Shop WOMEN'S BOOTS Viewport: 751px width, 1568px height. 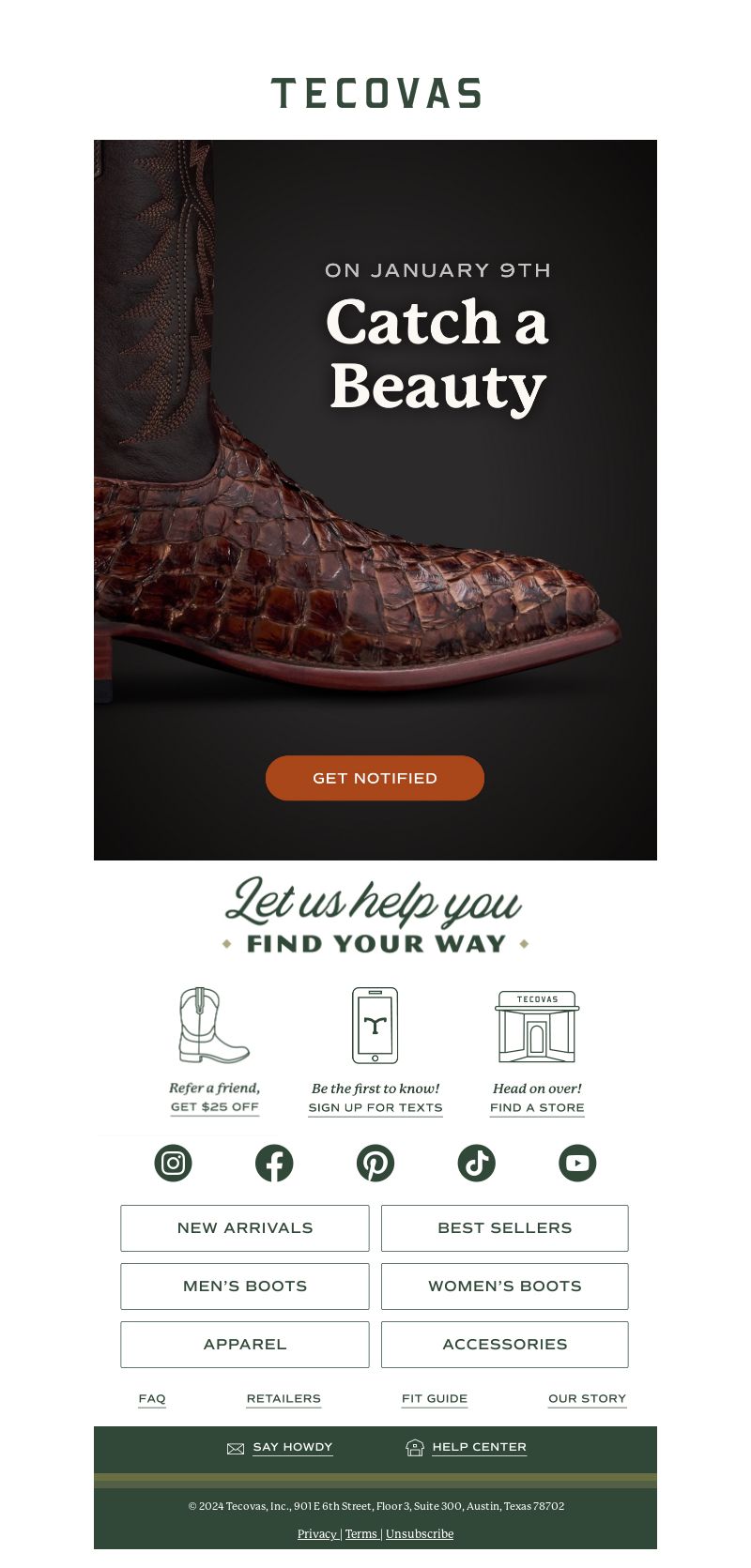click(x=505, y=1286)
